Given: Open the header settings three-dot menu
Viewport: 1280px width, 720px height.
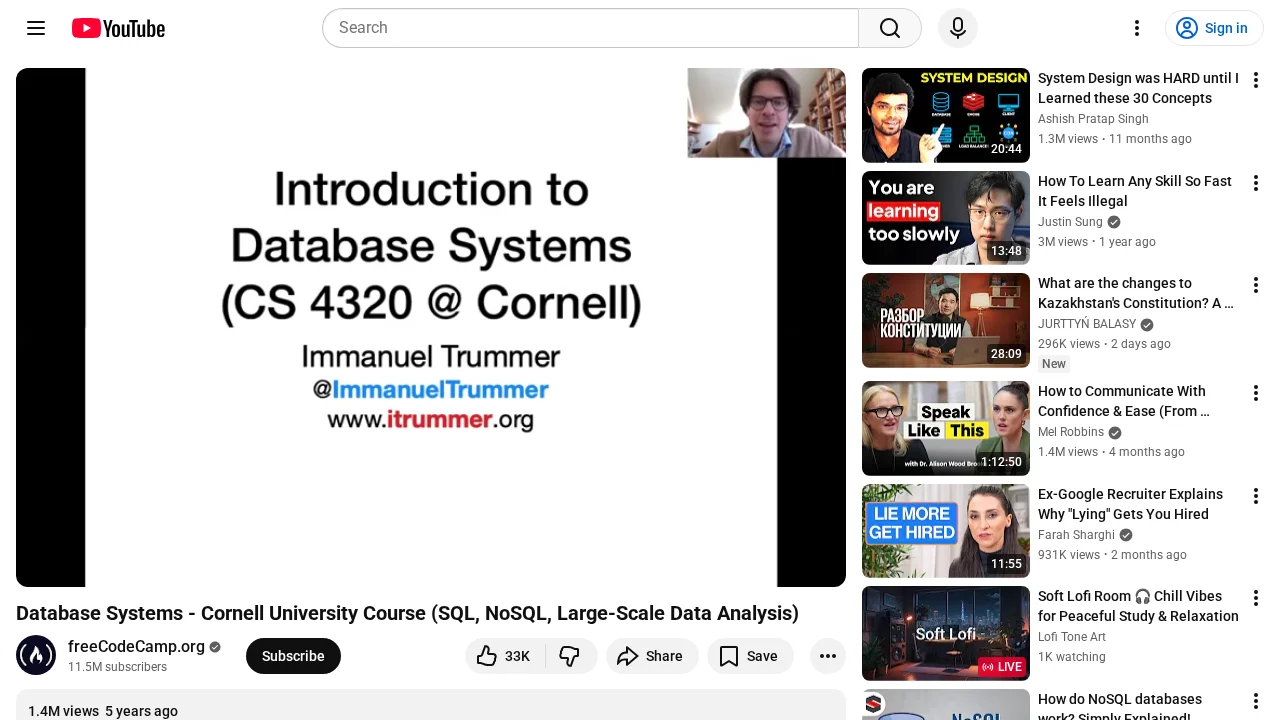Looking at the screenshot, I should click(x=1137, y=28).
